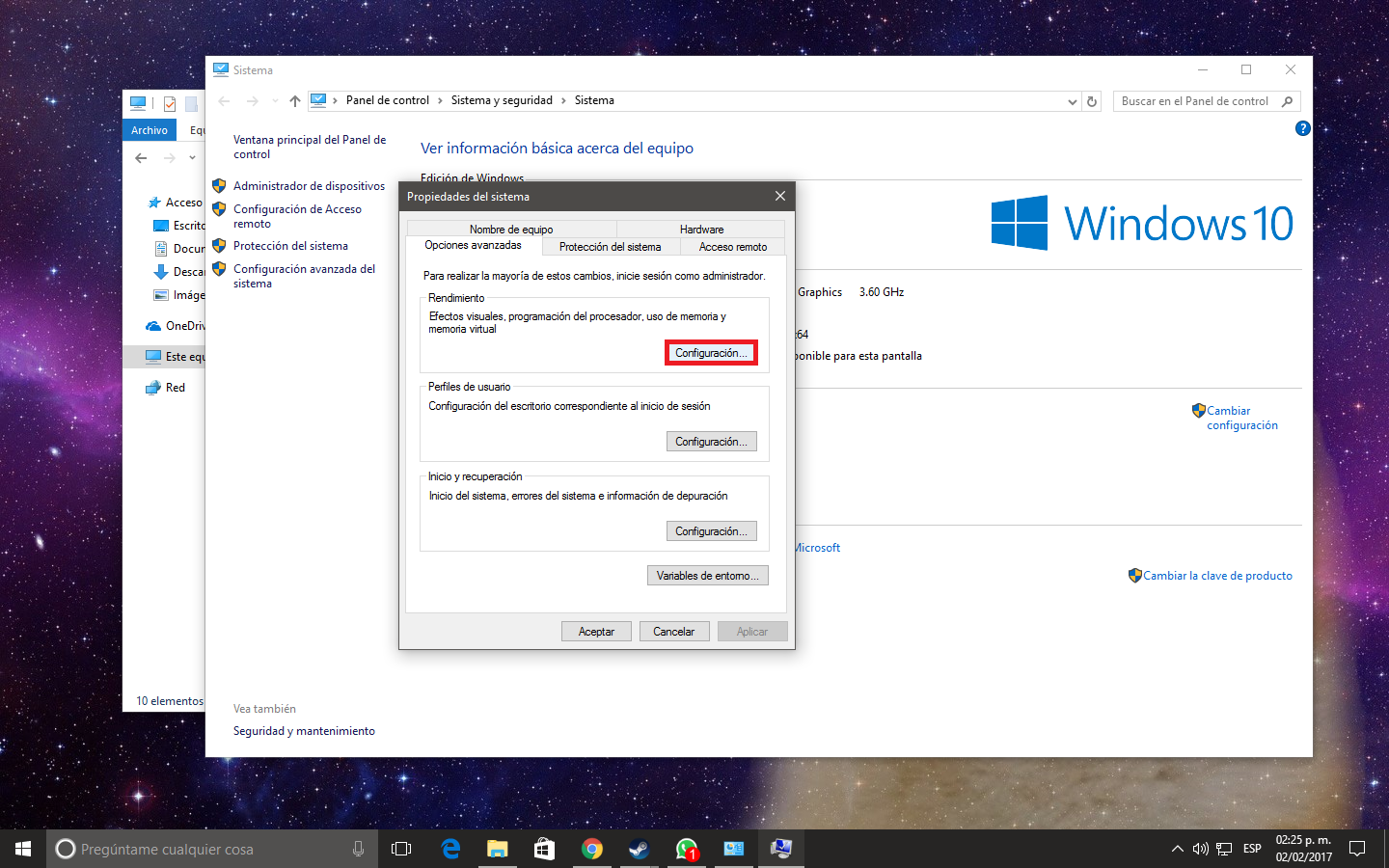
Task: Click Cancelar in Propiedades del sistema
Action: [673, 632]
